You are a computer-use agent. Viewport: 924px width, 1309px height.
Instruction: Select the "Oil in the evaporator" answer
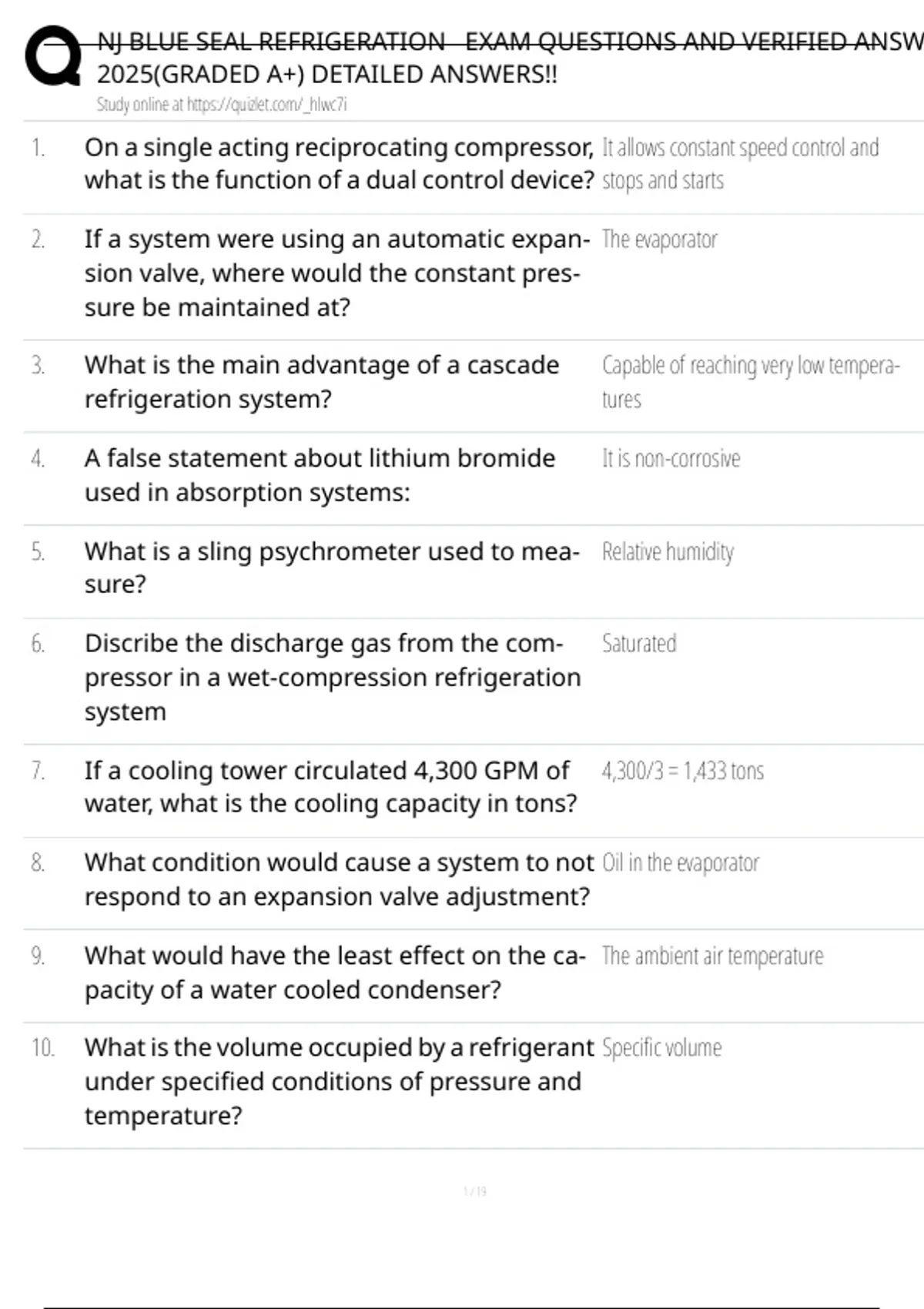pyautogui.click(x=680, y=863)
